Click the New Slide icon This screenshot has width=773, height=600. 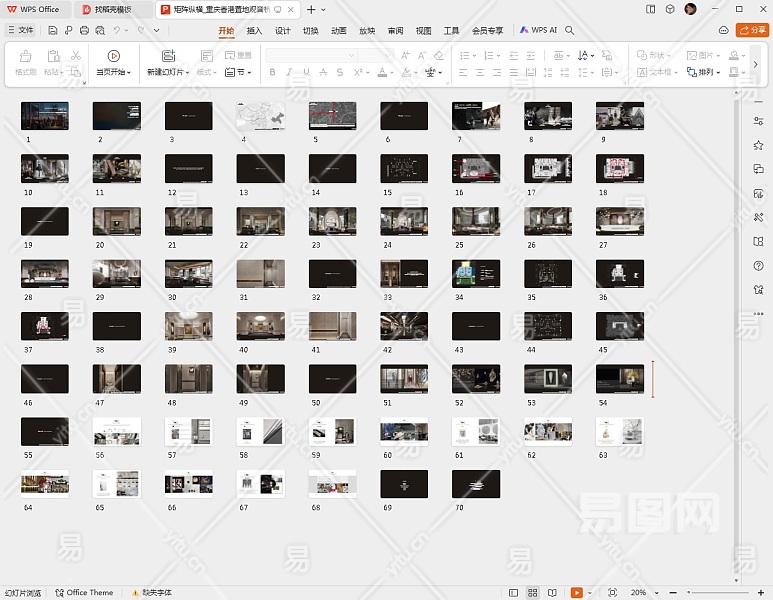[168, 57]
